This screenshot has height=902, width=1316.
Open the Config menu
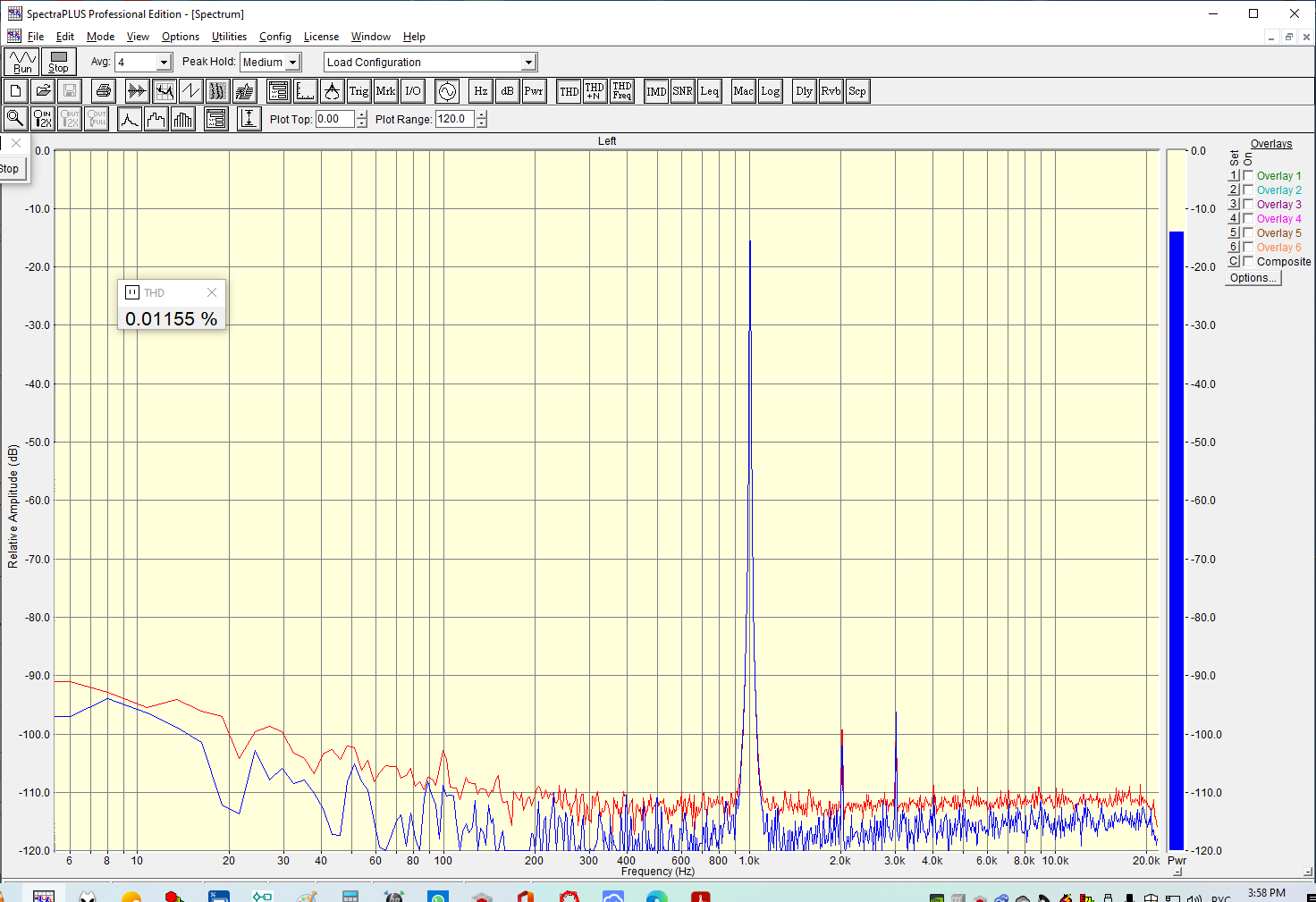click(275, 37)
